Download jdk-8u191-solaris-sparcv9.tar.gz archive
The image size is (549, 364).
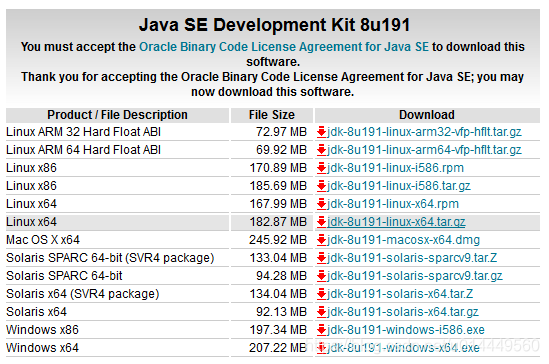[x=415, y=276]
